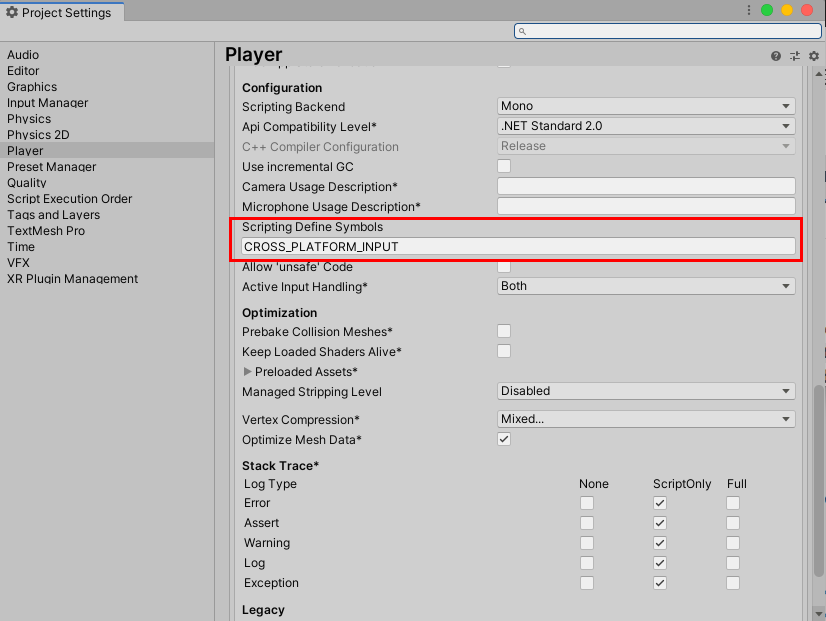Click the yellow window button
Screen dimensions: 826x621
click(x=787, y=10)
